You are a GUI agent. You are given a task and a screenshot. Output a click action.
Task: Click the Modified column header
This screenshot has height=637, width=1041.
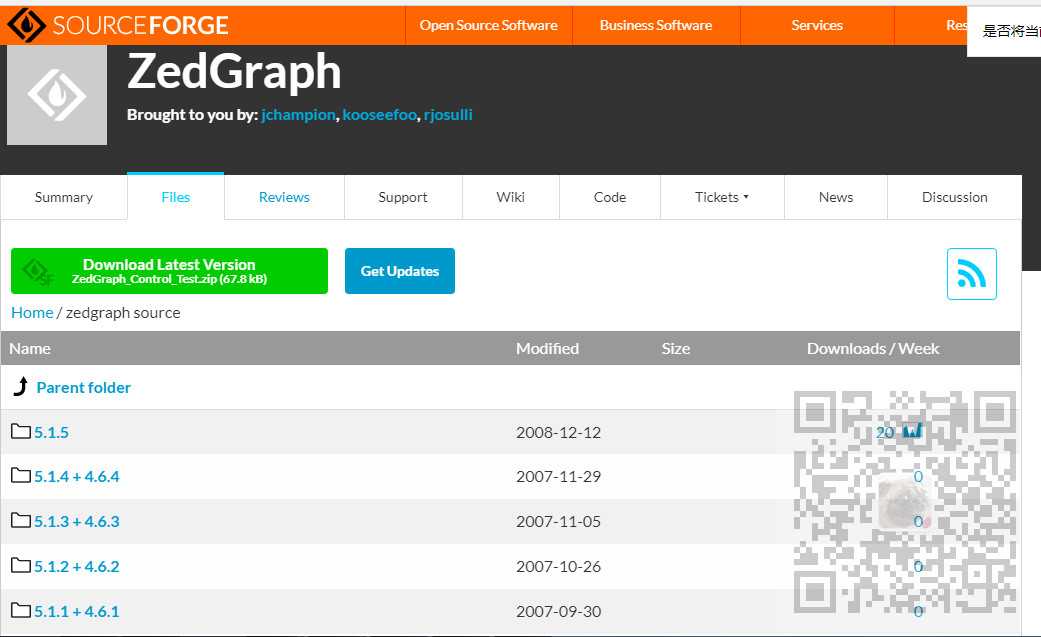click(x=548, y=348)
